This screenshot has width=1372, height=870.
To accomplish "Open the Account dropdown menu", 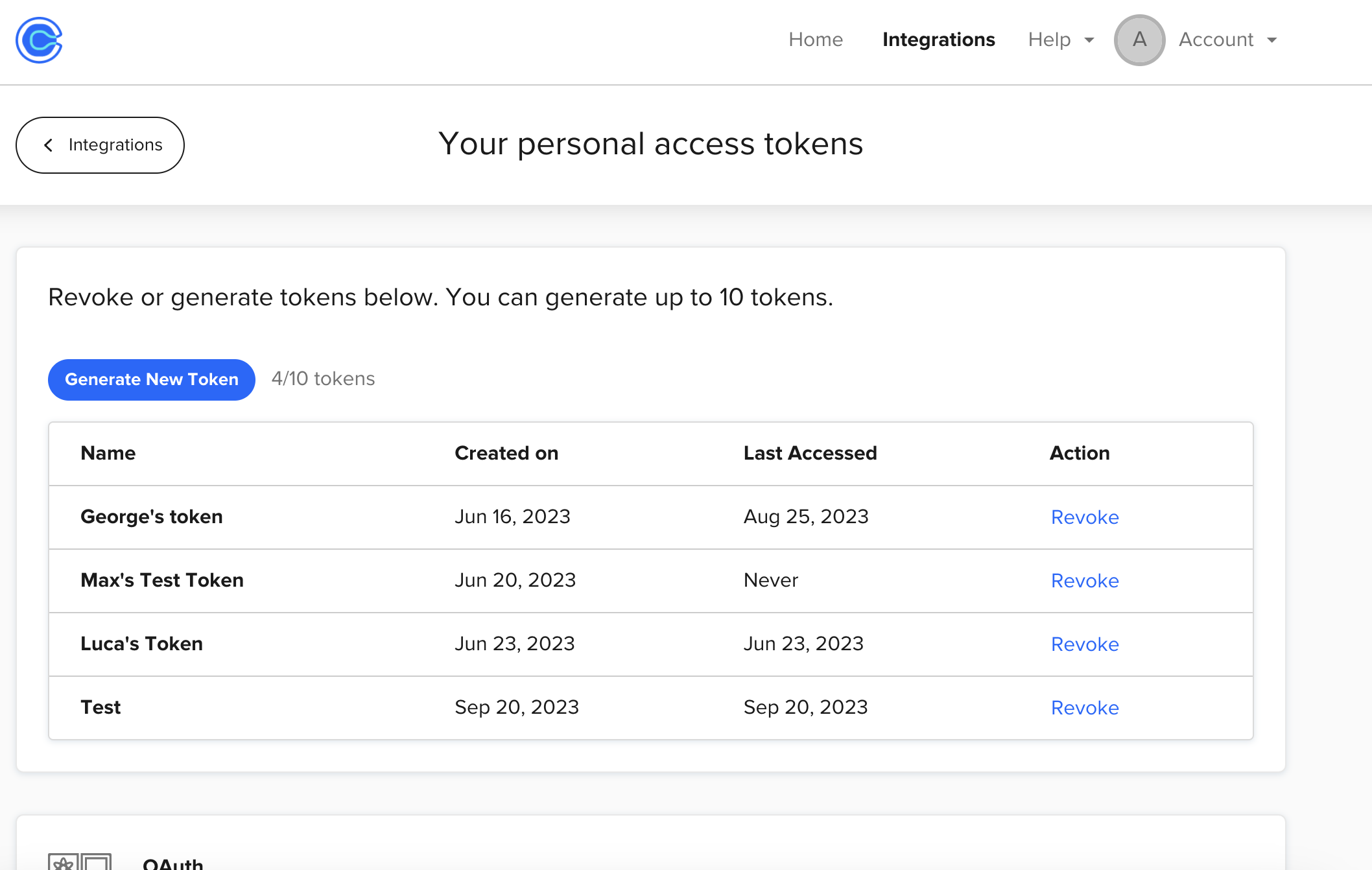I will [x=1227, y=40].
